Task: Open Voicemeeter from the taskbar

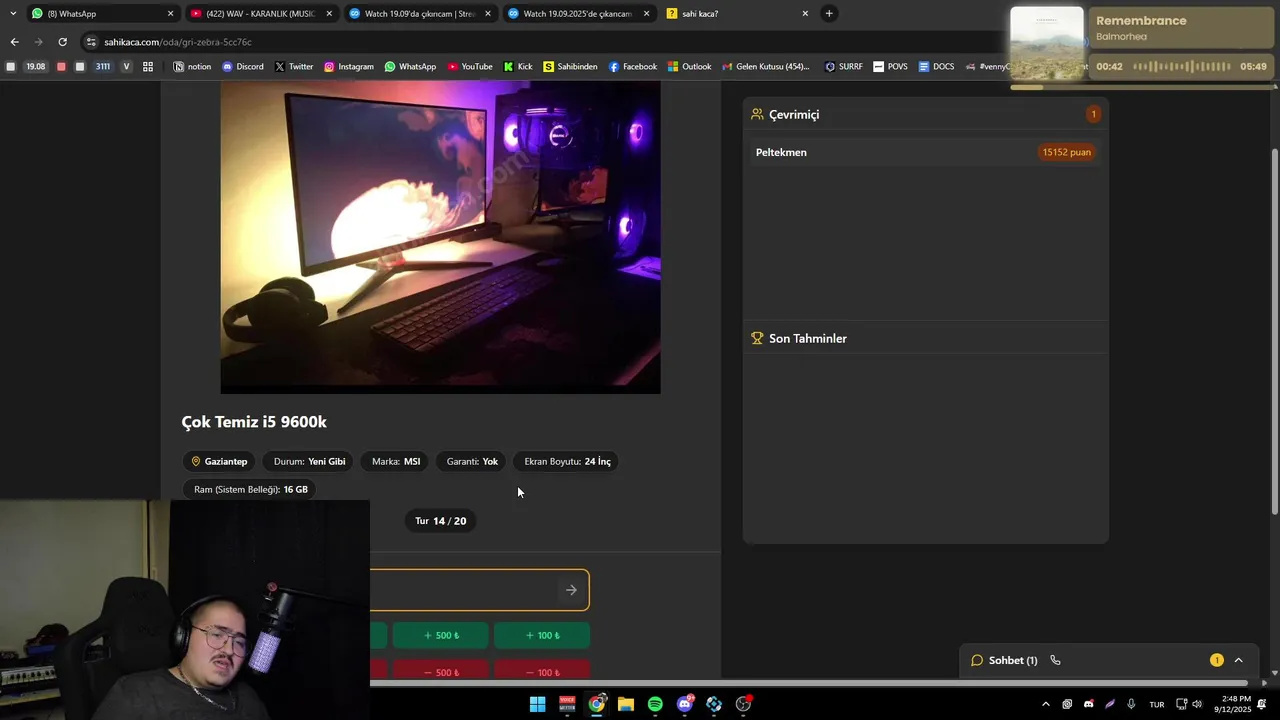Action: coord(567,704)
